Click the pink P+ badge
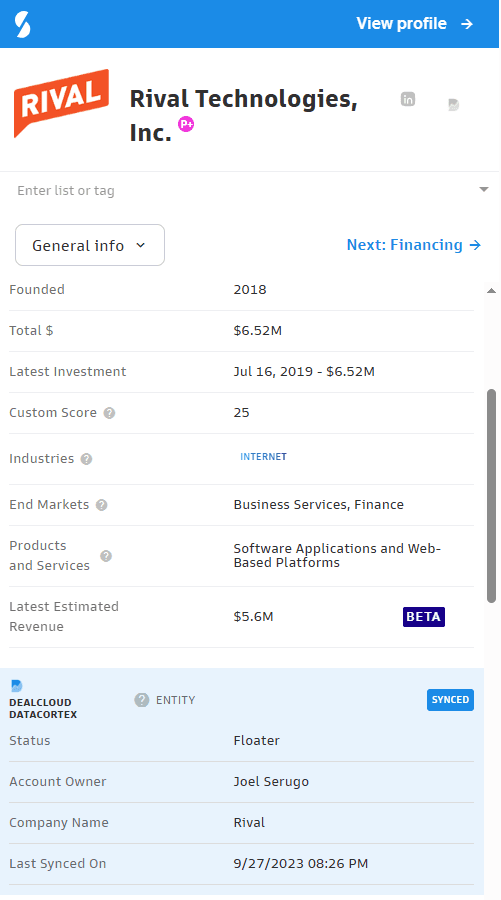 point(185,124)
